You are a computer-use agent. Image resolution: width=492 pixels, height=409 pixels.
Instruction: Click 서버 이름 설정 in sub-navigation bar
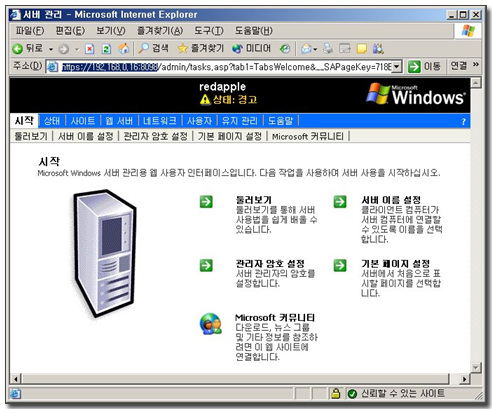click(x=86, y=136)
